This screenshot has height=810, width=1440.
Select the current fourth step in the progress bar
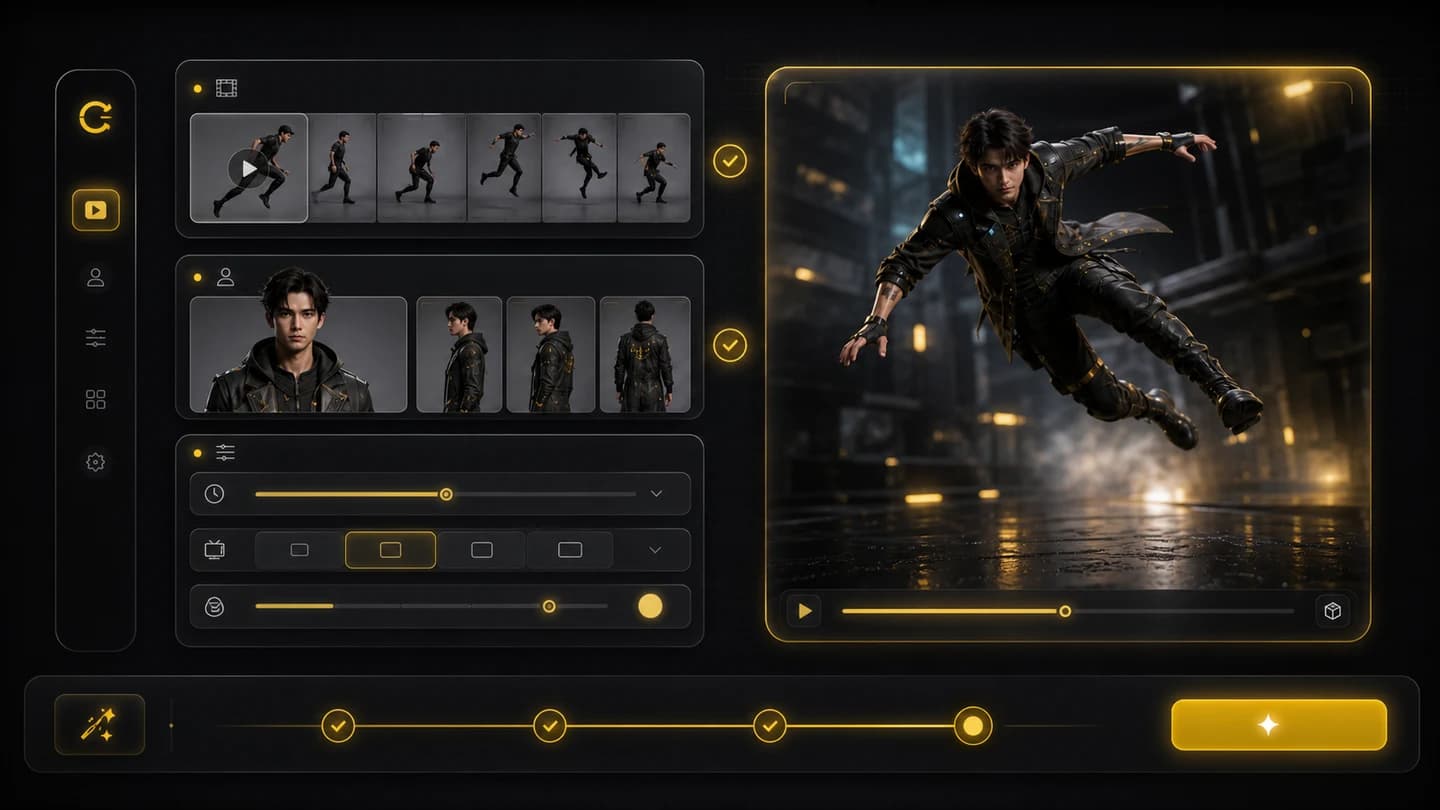[973, 726]
